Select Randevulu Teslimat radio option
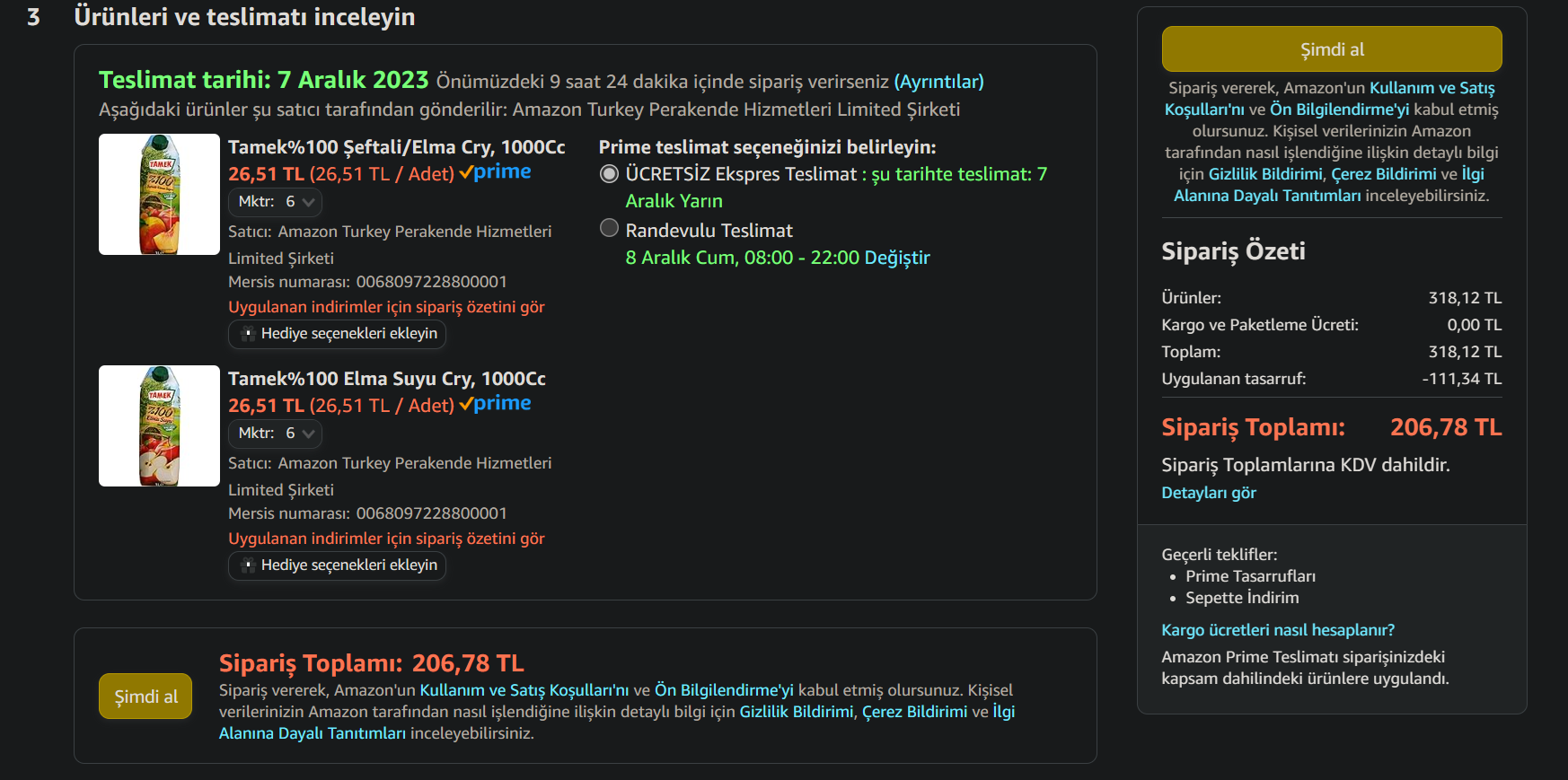The height and width of the screenshot is (780, 1568). pos(610,229)
